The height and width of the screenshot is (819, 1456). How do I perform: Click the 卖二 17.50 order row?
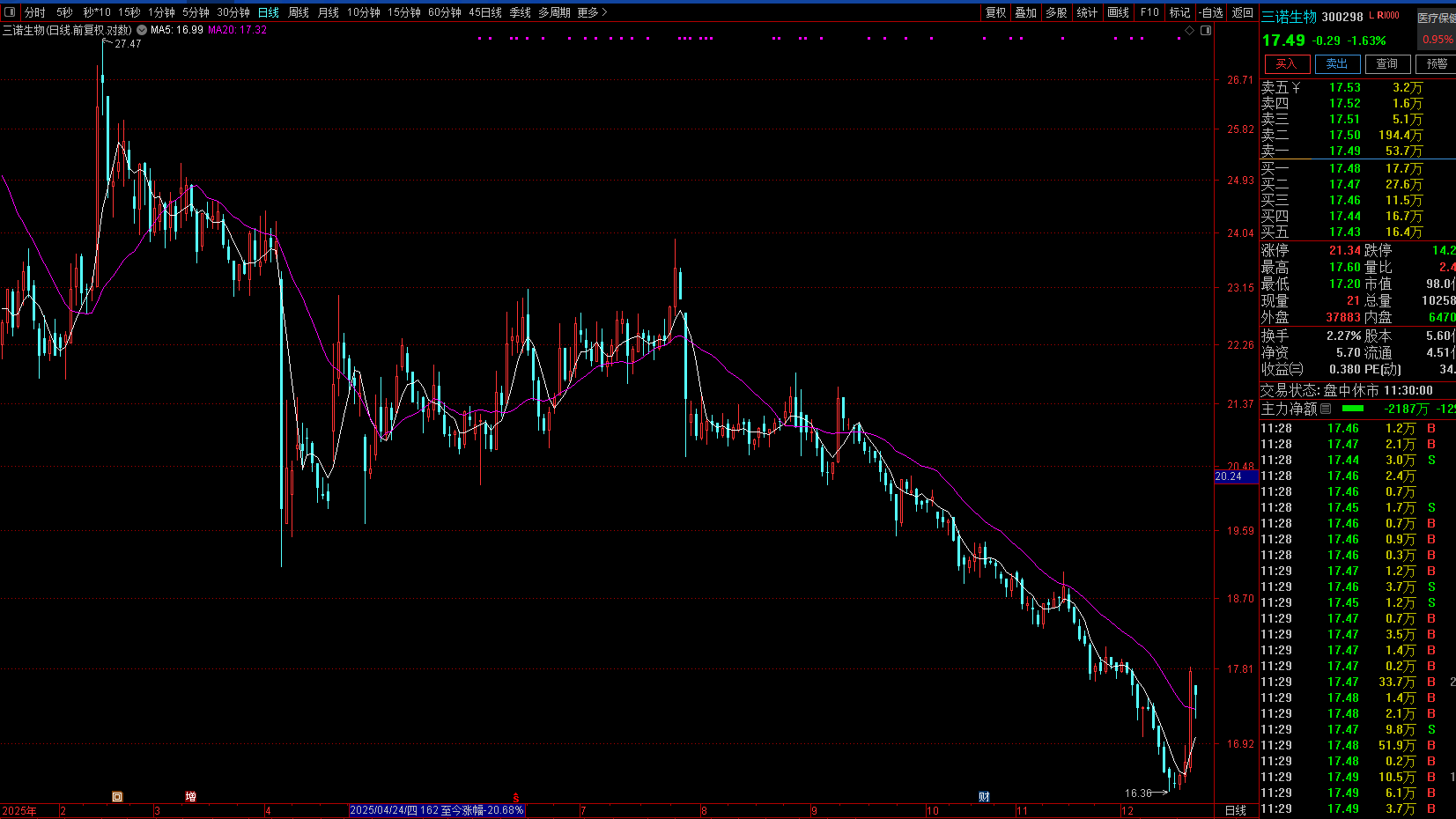tap(1357, 136)
